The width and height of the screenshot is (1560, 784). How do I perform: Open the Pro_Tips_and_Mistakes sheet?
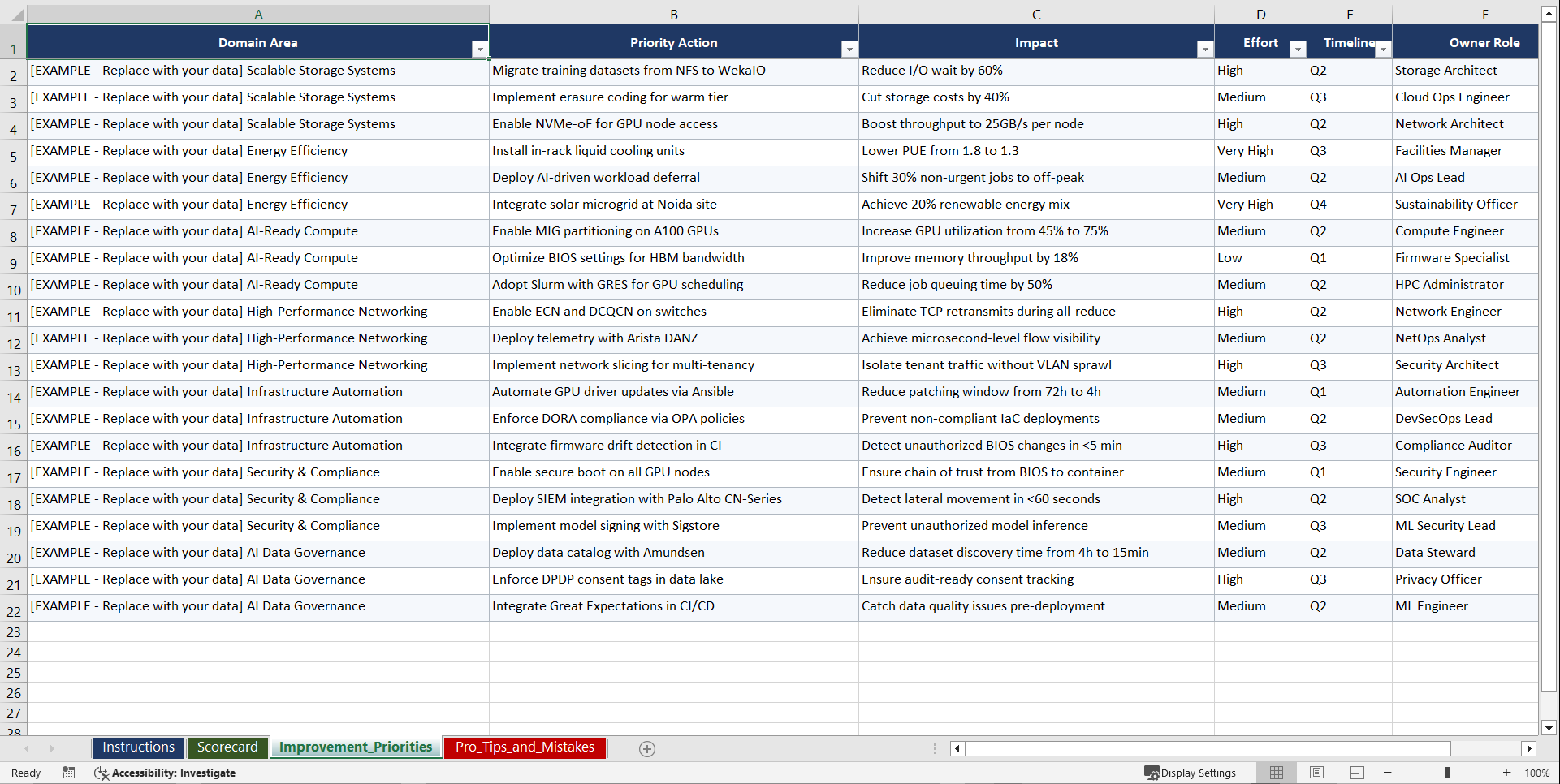click(x=525, y=747)
